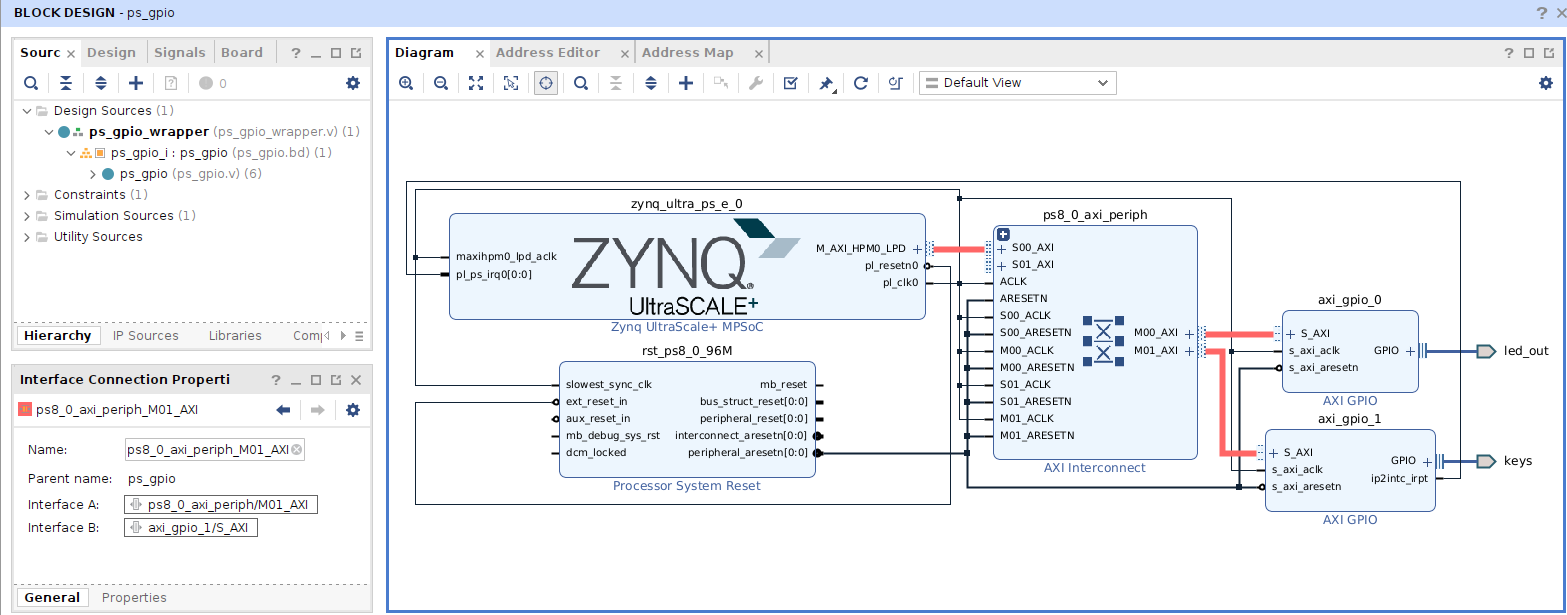Open the Signals tab

click(180, 53)
